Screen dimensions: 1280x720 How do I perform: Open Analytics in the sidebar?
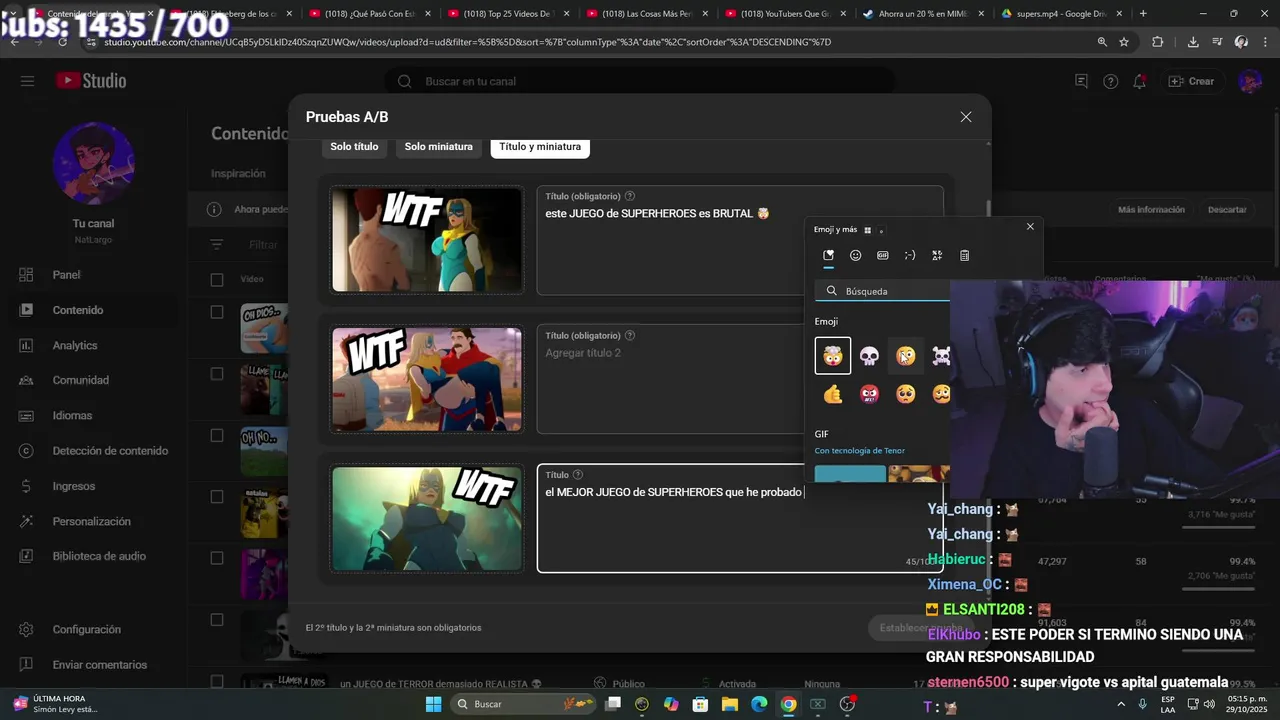point(94,345)
